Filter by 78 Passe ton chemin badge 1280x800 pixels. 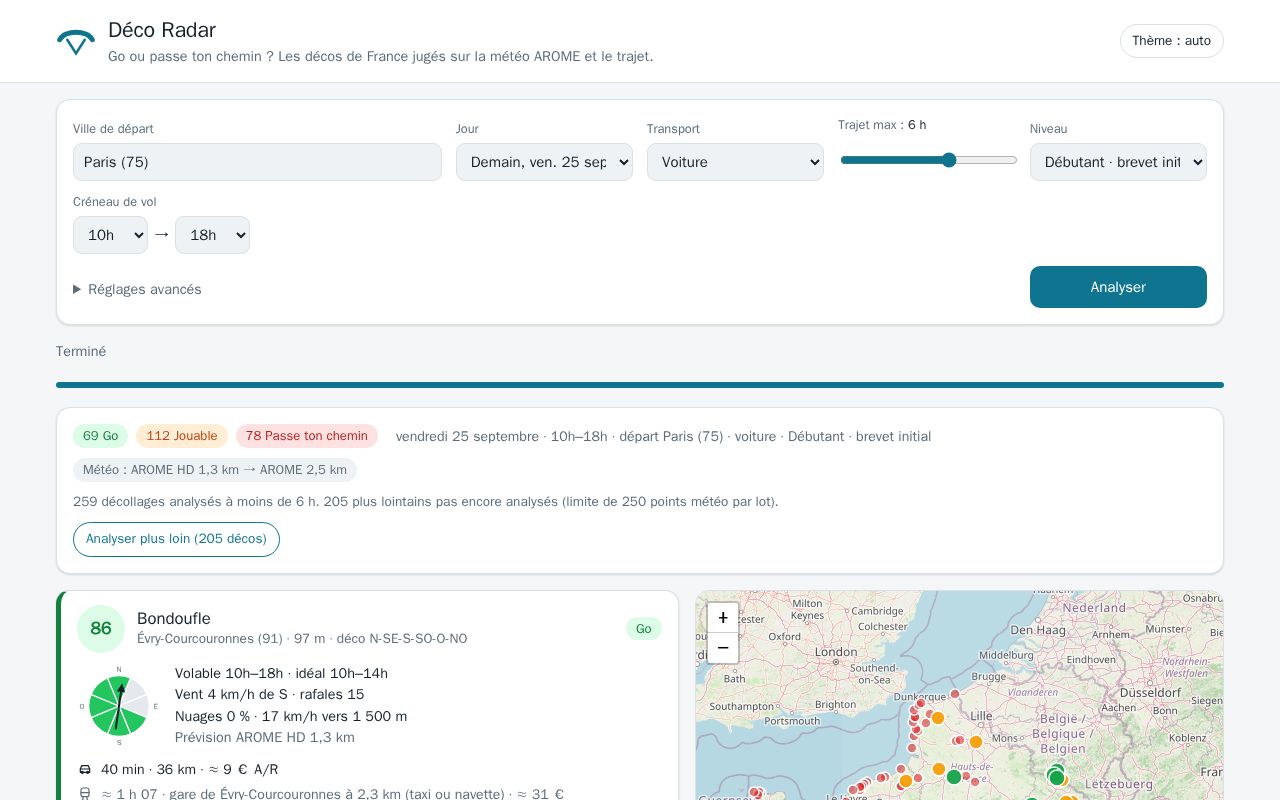[307, 436]
